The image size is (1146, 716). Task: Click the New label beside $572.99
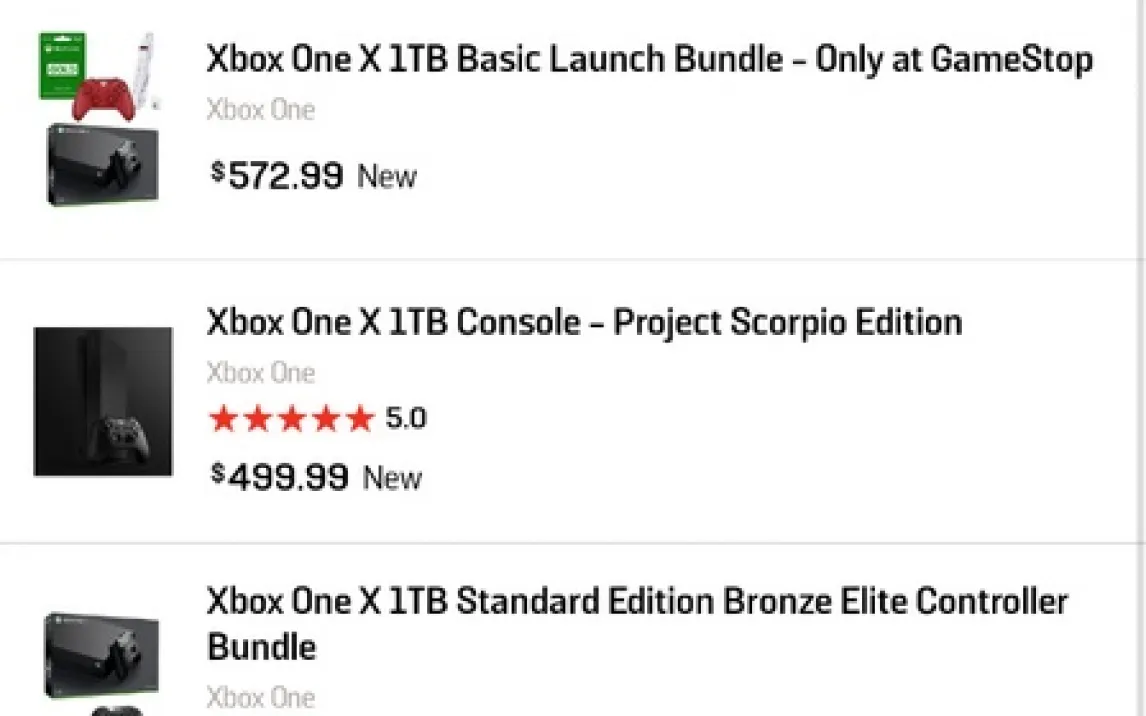pyautogui.click(x=387, y=177)
